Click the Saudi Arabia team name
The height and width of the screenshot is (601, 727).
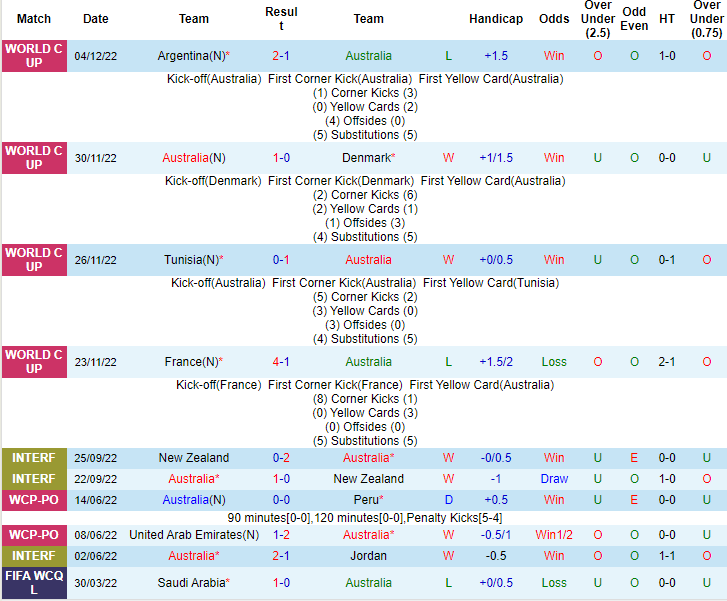pos(191,583)
